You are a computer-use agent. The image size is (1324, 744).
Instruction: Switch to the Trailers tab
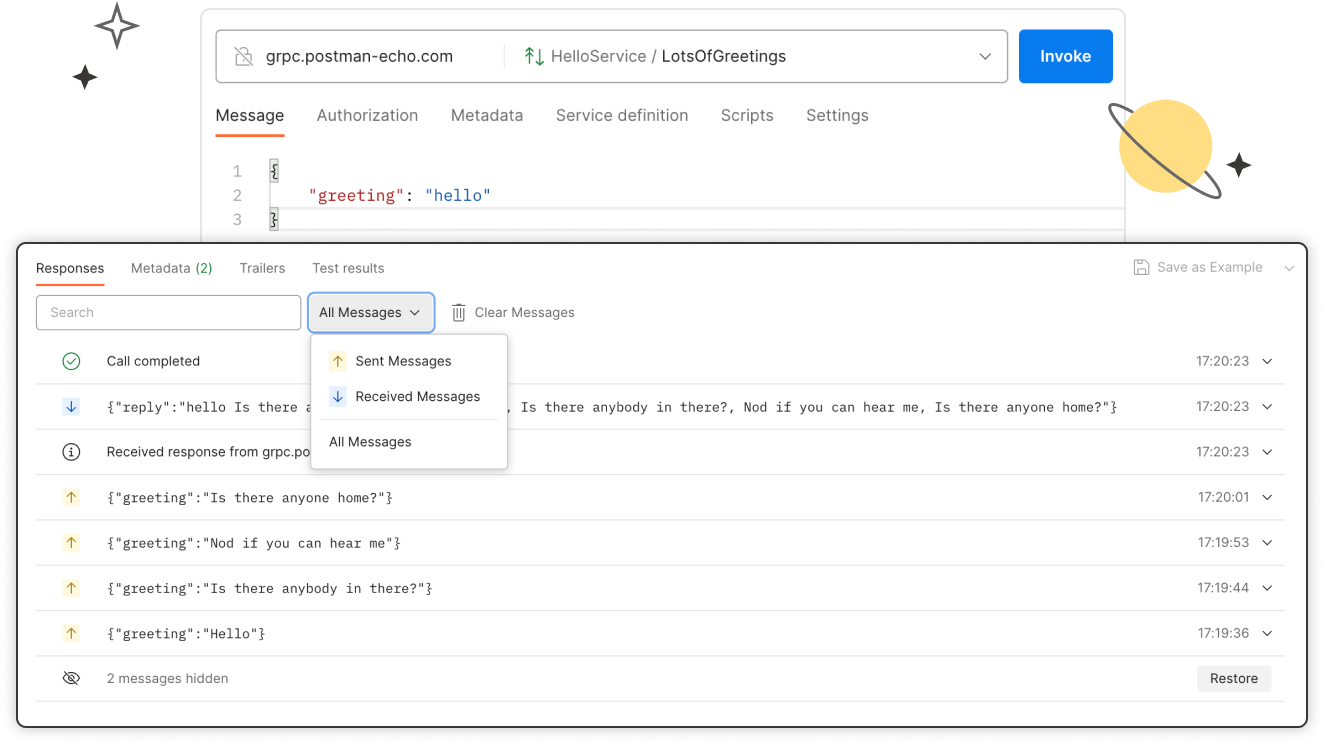click(262, 268)
